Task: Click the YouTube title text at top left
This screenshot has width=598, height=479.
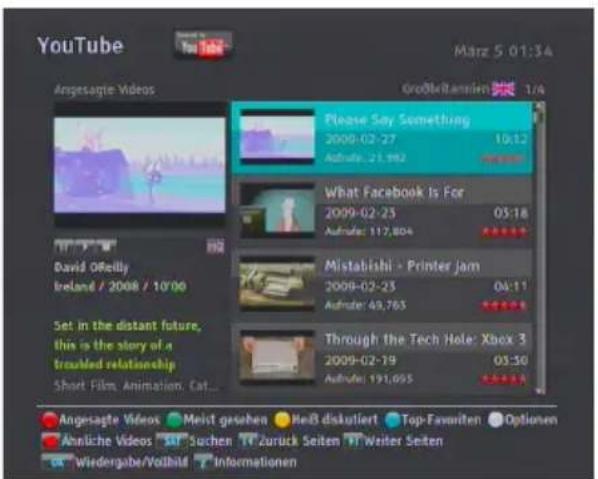Action: click(x=80, y=45)
